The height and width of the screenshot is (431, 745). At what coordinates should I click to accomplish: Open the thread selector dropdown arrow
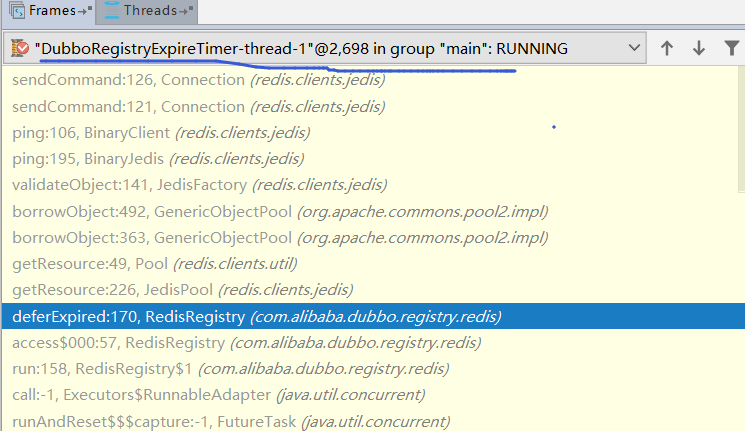[x=634, y=48]
